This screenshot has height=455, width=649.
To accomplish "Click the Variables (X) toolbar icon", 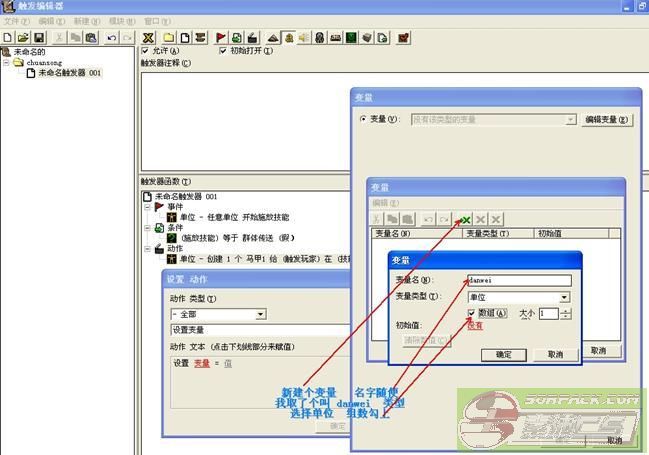I will click(148, 37).
